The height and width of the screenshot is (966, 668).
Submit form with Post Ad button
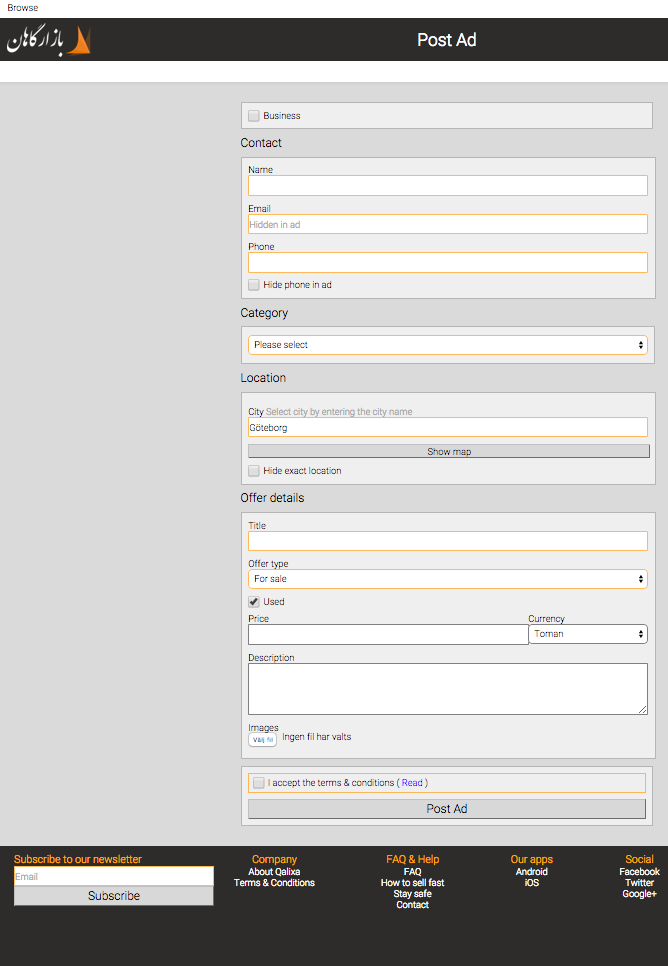coord(447,809)
